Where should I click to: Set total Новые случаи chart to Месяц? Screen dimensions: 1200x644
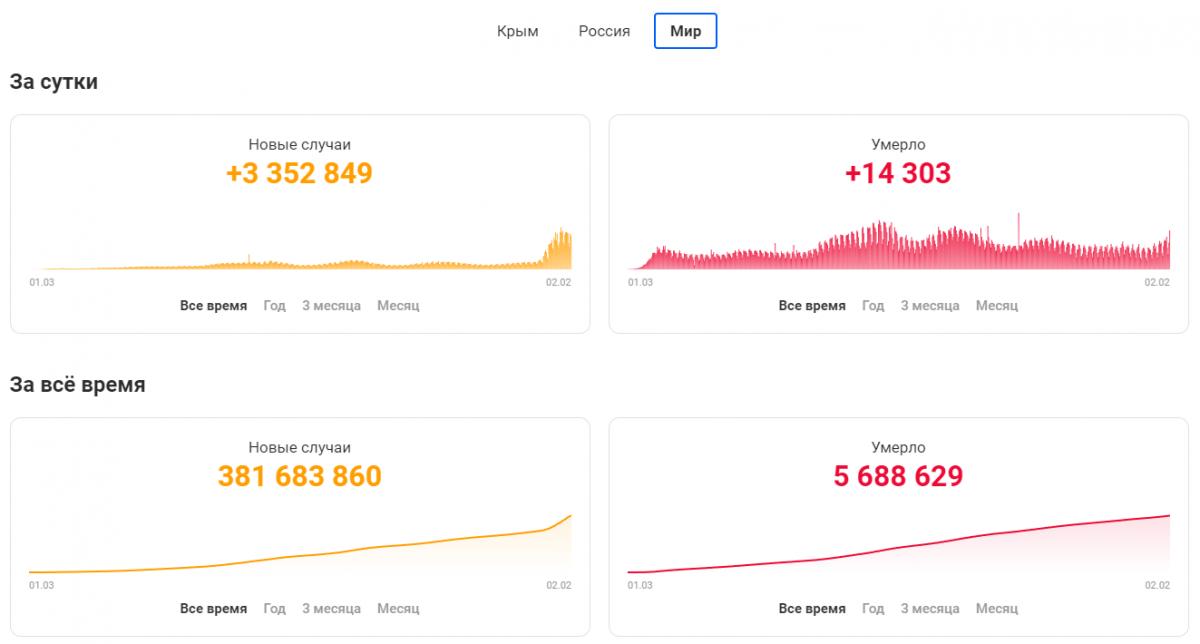pyautogui.click(x=398, y=609)
